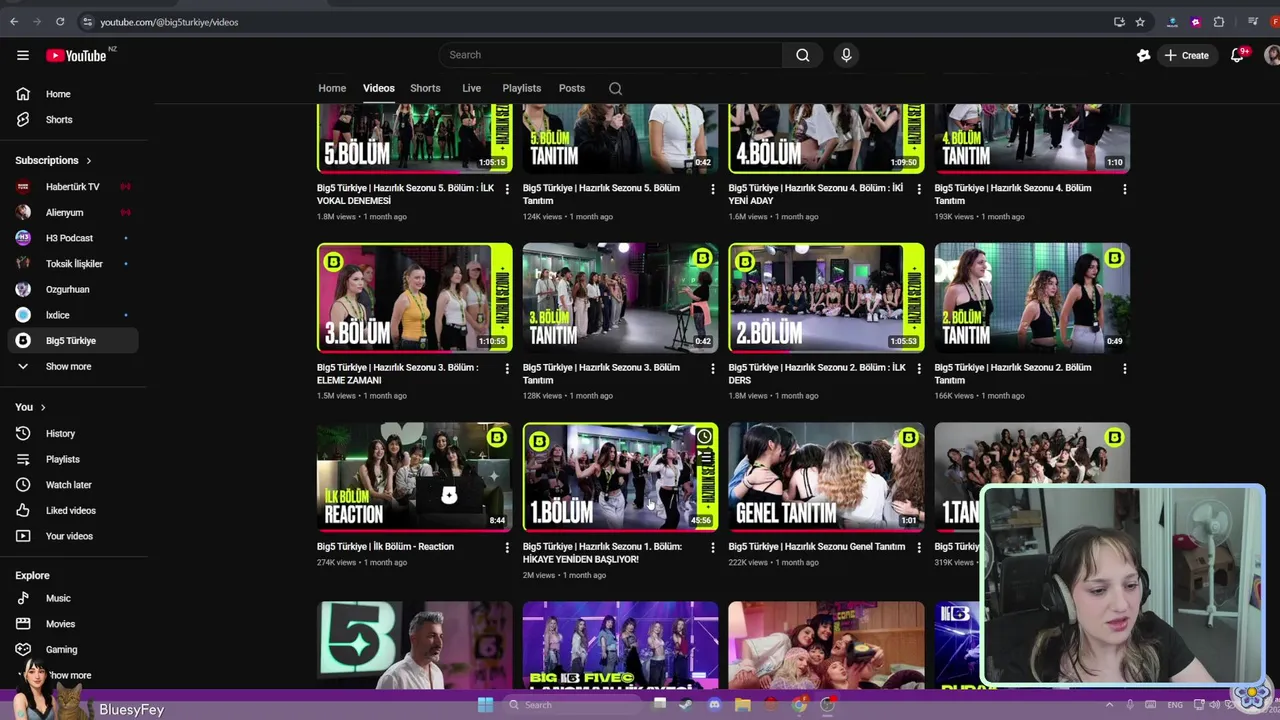Open the Posts channel tab
This screenshot has width=1280, height=720.
coord(572,88)
